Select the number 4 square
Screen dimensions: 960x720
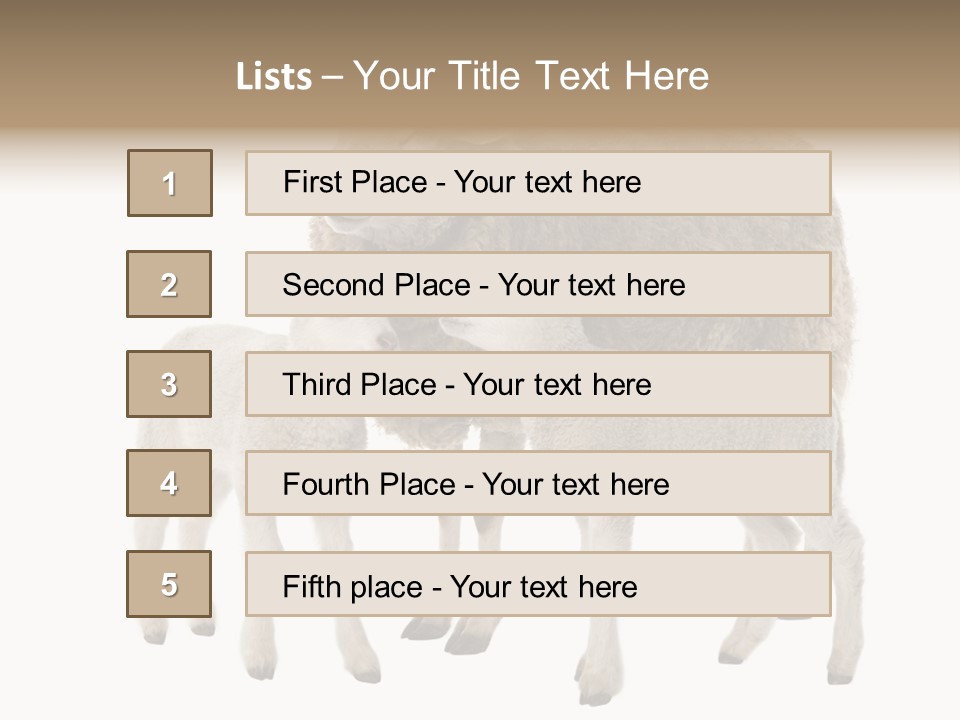pyautogui.click(x=169, y=483)
